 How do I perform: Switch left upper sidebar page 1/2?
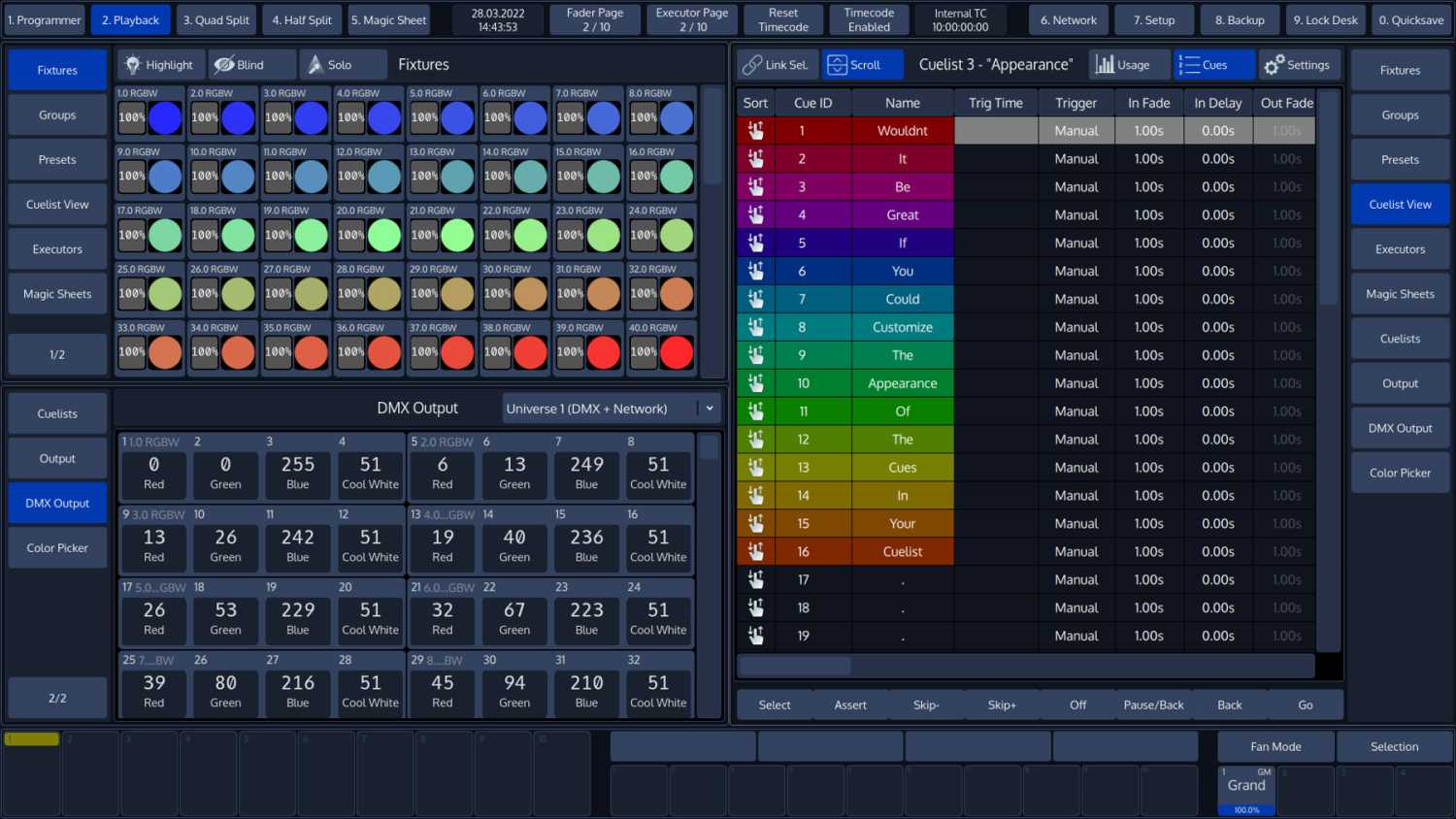coord(57,354)
